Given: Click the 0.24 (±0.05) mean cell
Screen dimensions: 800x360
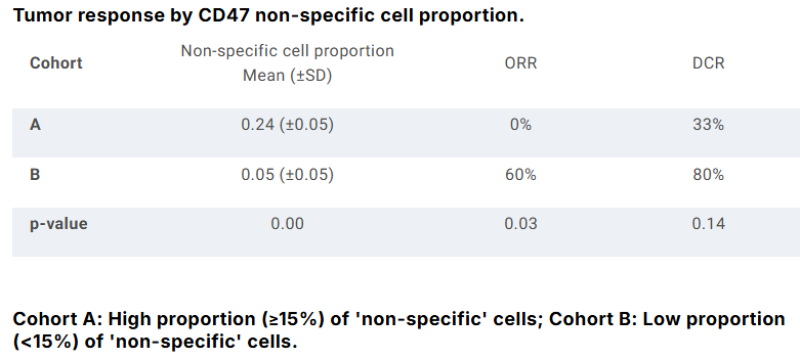Looking at the screenshot, I should tap(287, 124).
